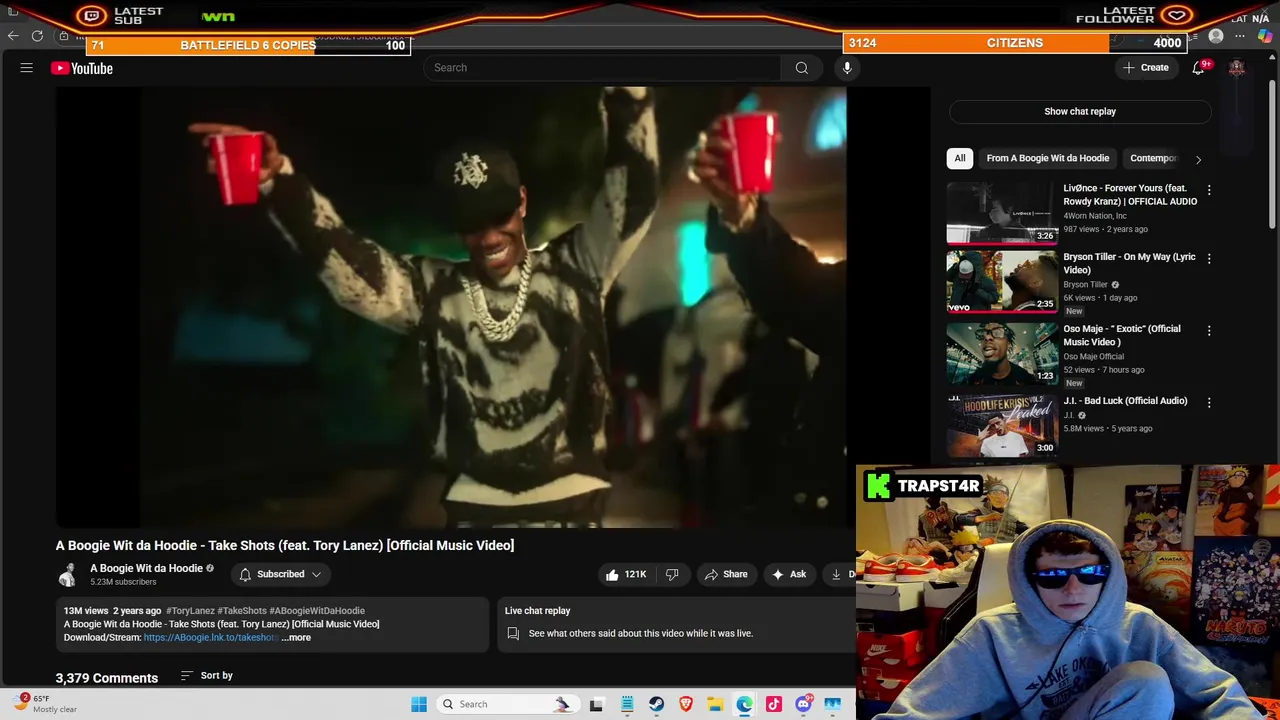
Task: Click the partially visible Download button
Action: pos(839,574)
